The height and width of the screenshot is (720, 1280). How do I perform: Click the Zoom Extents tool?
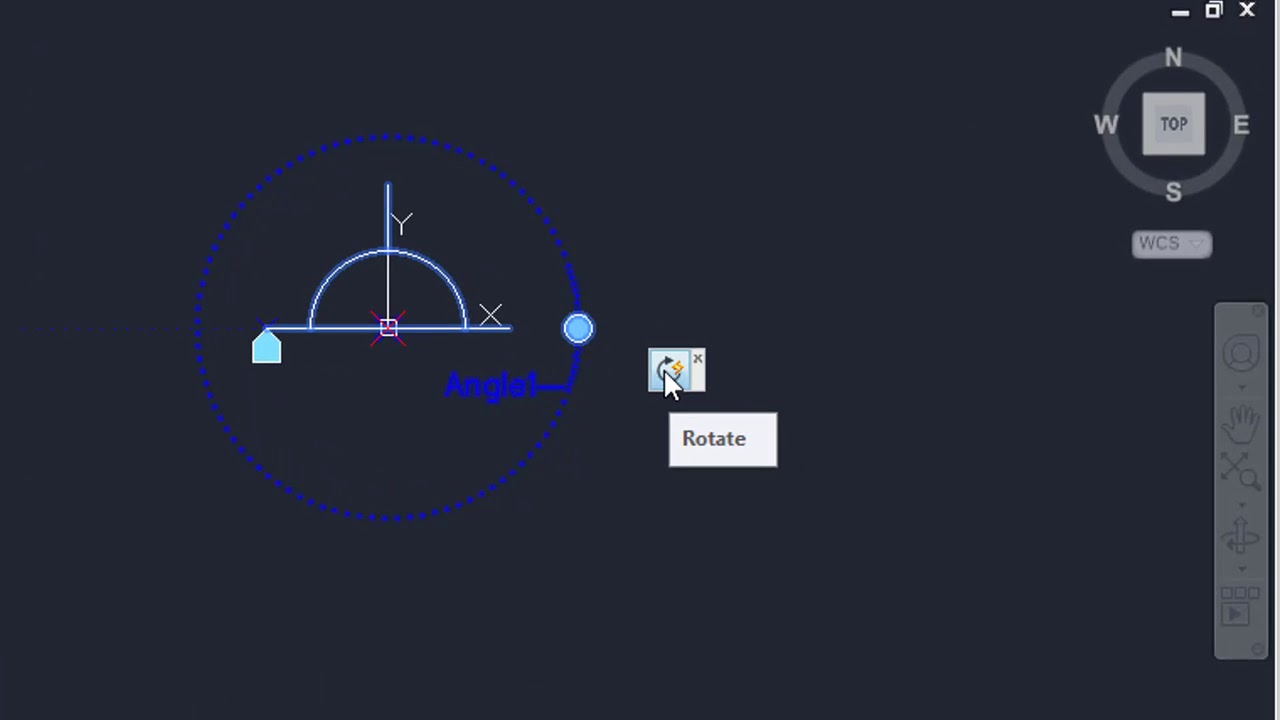1241,469
